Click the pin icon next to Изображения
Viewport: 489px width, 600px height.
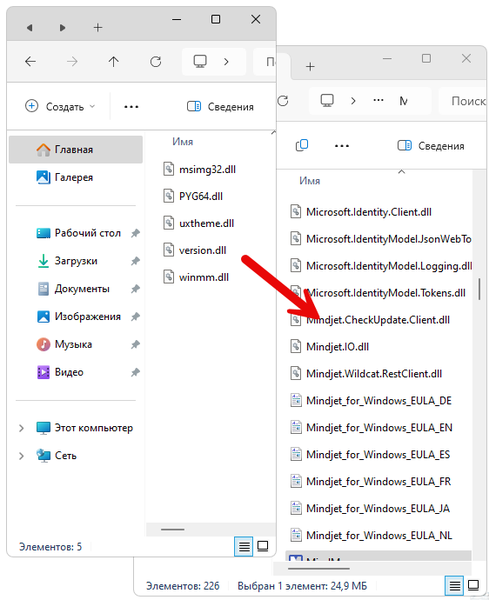(135, 317)
